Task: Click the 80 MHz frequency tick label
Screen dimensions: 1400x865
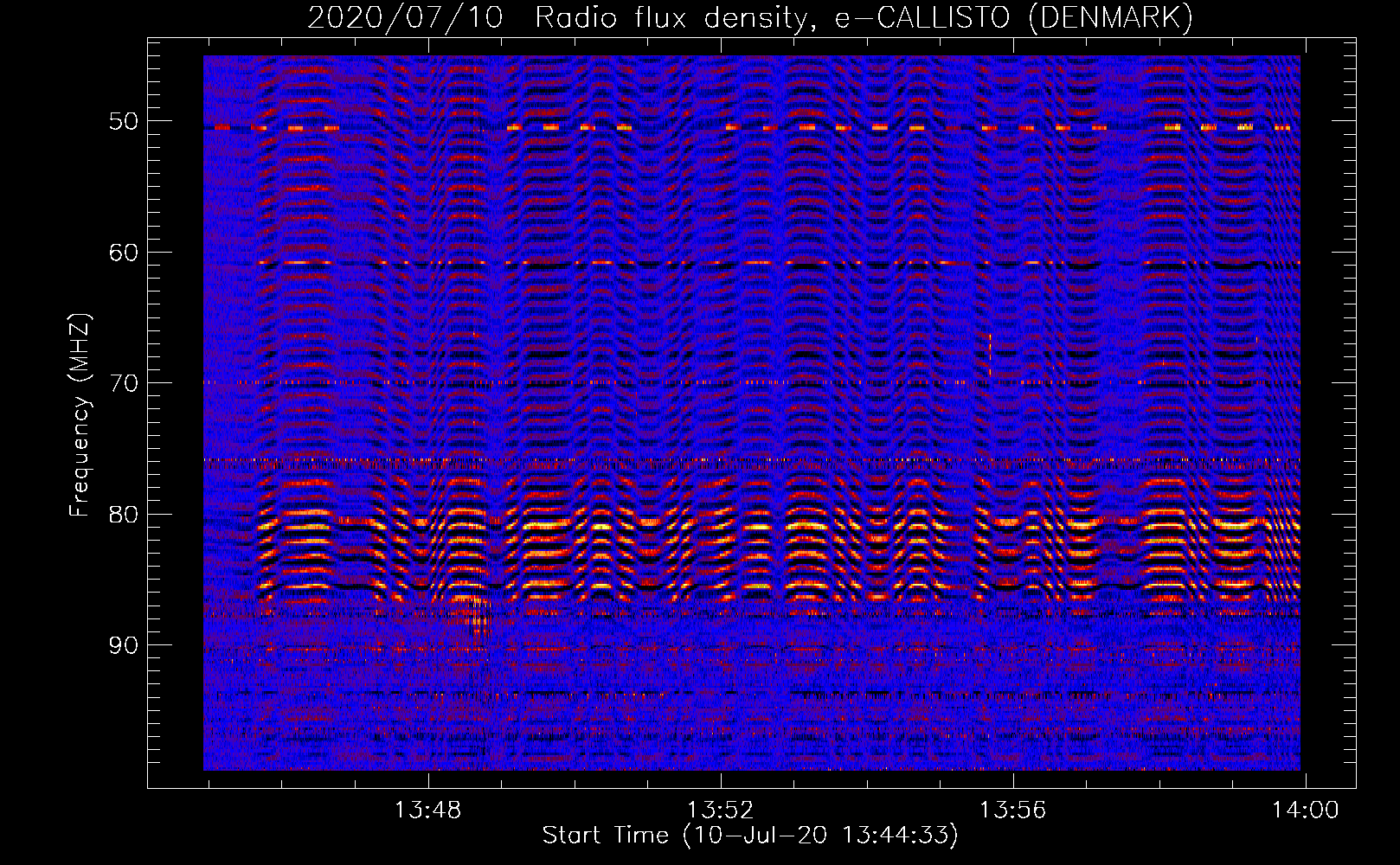Action: [x=124, y=515]
